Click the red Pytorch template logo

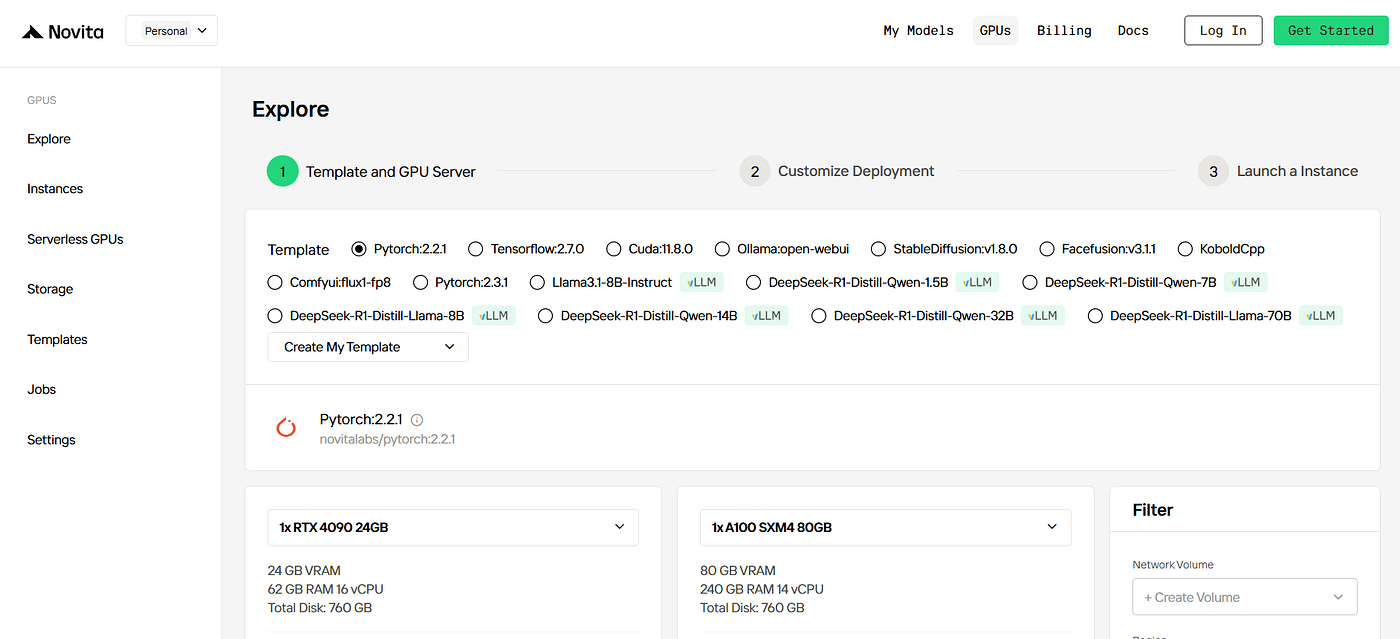(x=286, y=428)
